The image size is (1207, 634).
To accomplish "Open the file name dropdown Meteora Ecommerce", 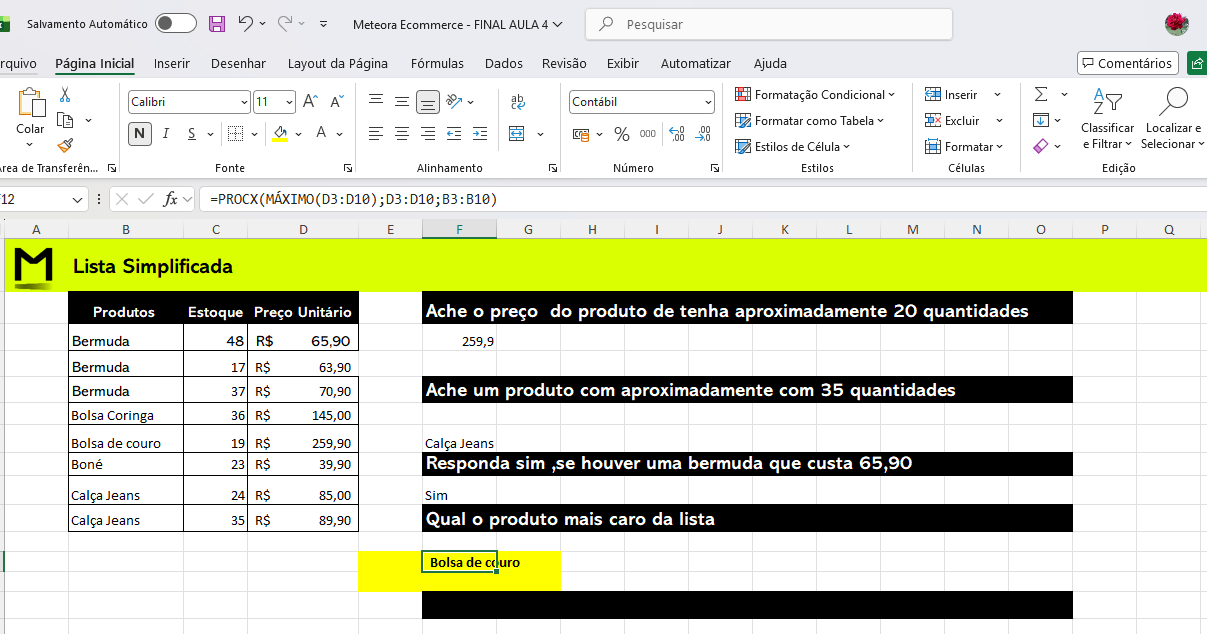I will point(458,24).
